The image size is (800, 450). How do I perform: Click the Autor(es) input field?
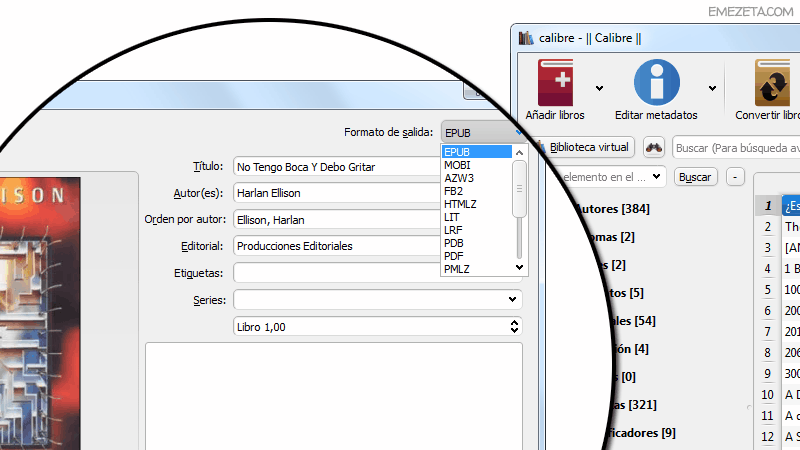337,193
